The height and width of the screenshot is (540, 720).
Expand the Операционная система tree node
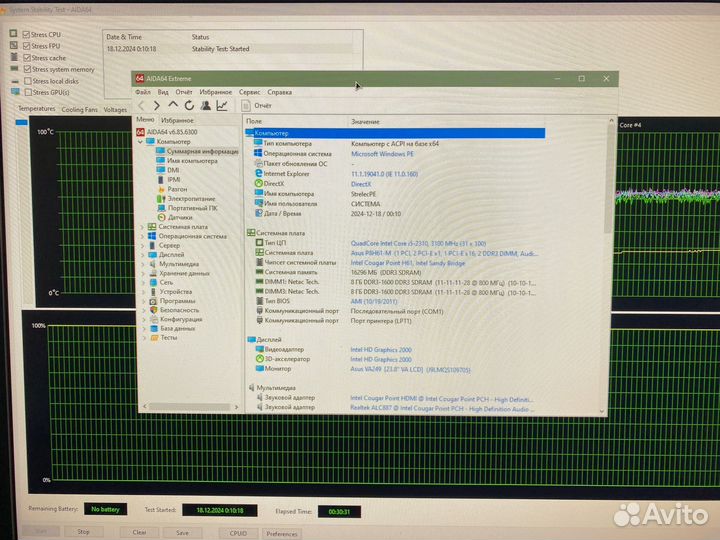[x=142, y=236]
